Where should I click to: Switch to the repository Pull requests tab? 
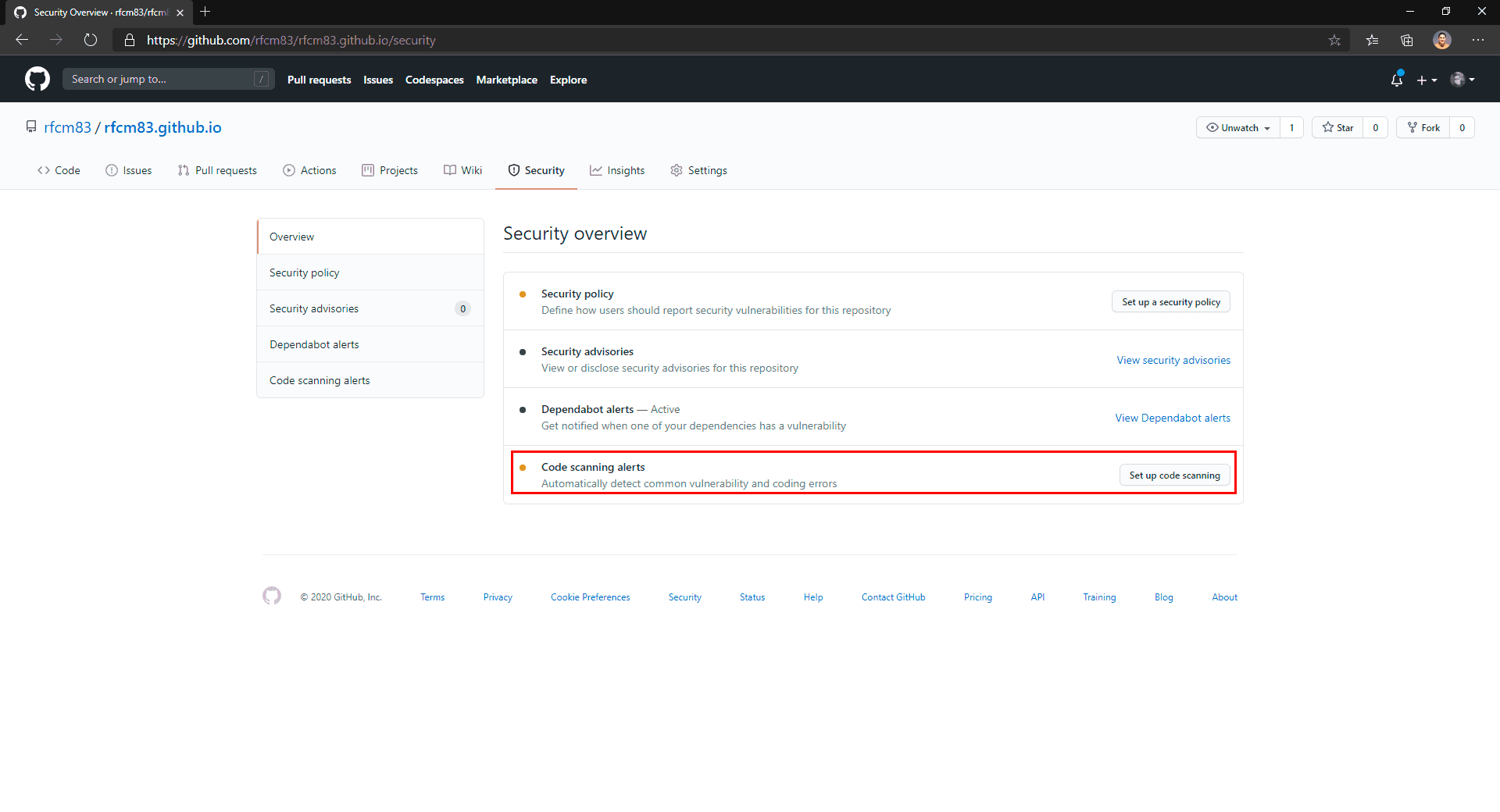click(x=217, y=170)
